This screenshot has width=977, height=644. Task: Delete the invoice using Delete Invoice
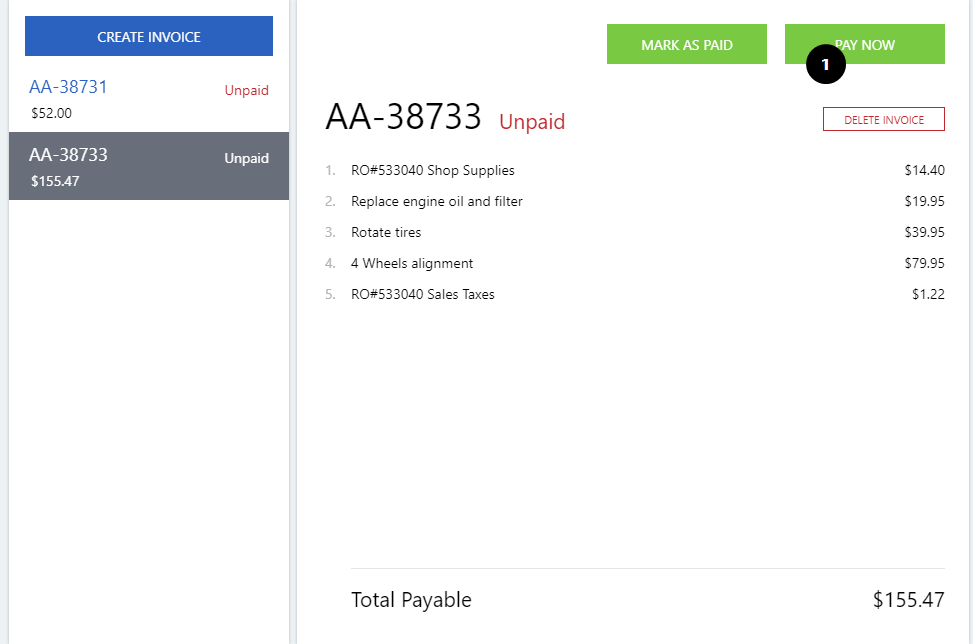pyautogui.click(x=883, y=120)
